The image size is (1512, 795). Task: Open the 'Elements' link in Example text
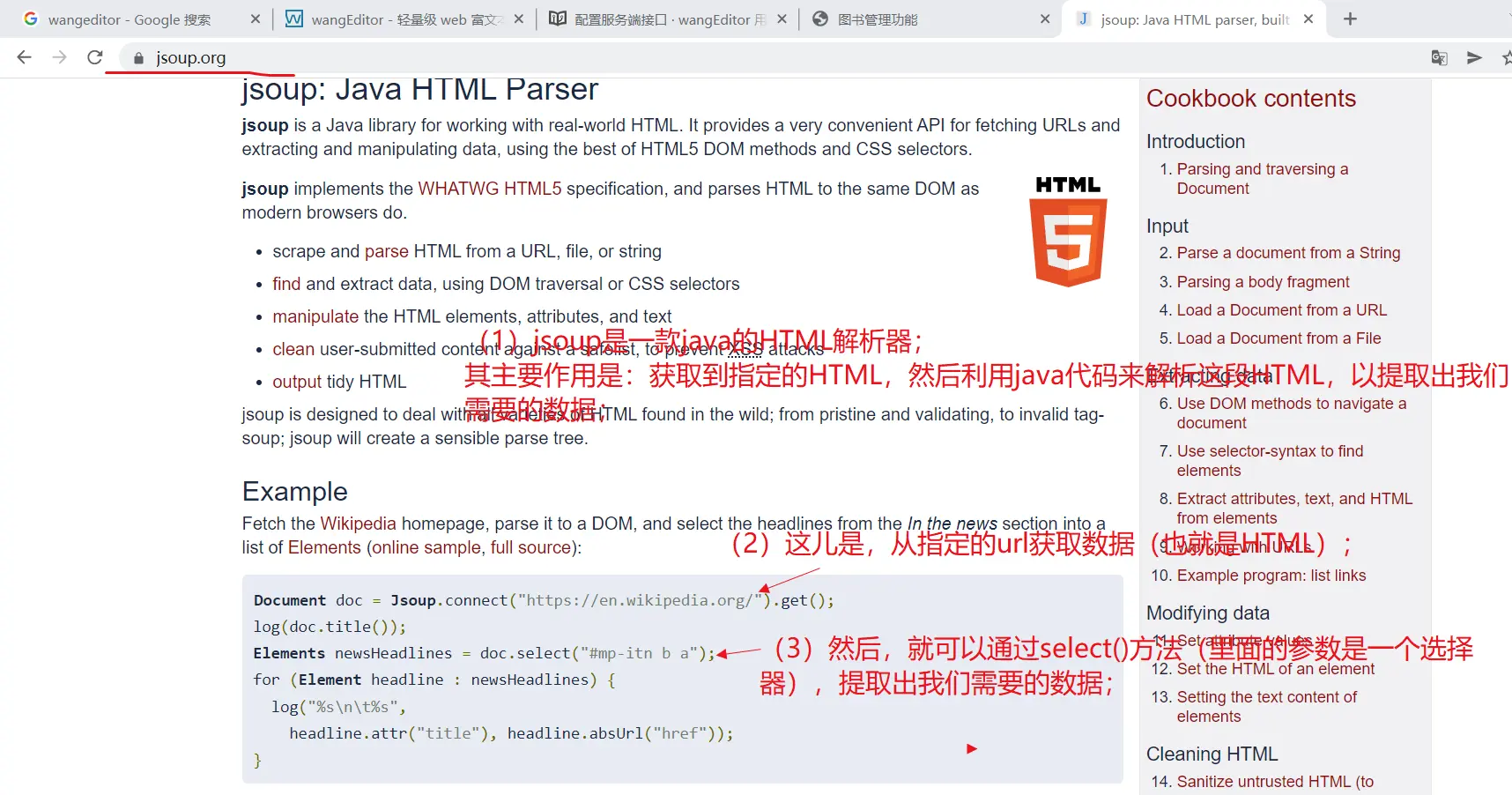(x=324, y=547)
